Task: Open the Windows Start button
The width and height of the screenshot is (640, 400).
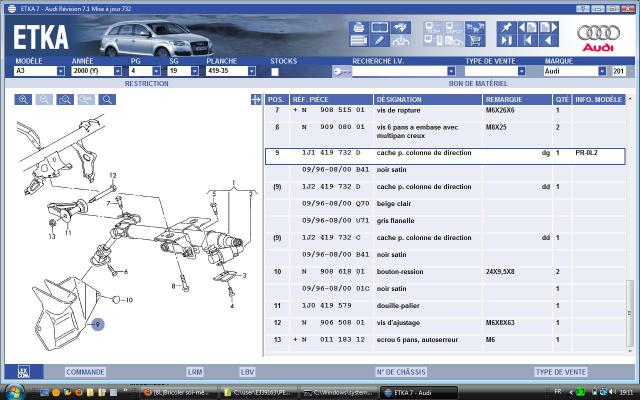Action: point(14,392)
